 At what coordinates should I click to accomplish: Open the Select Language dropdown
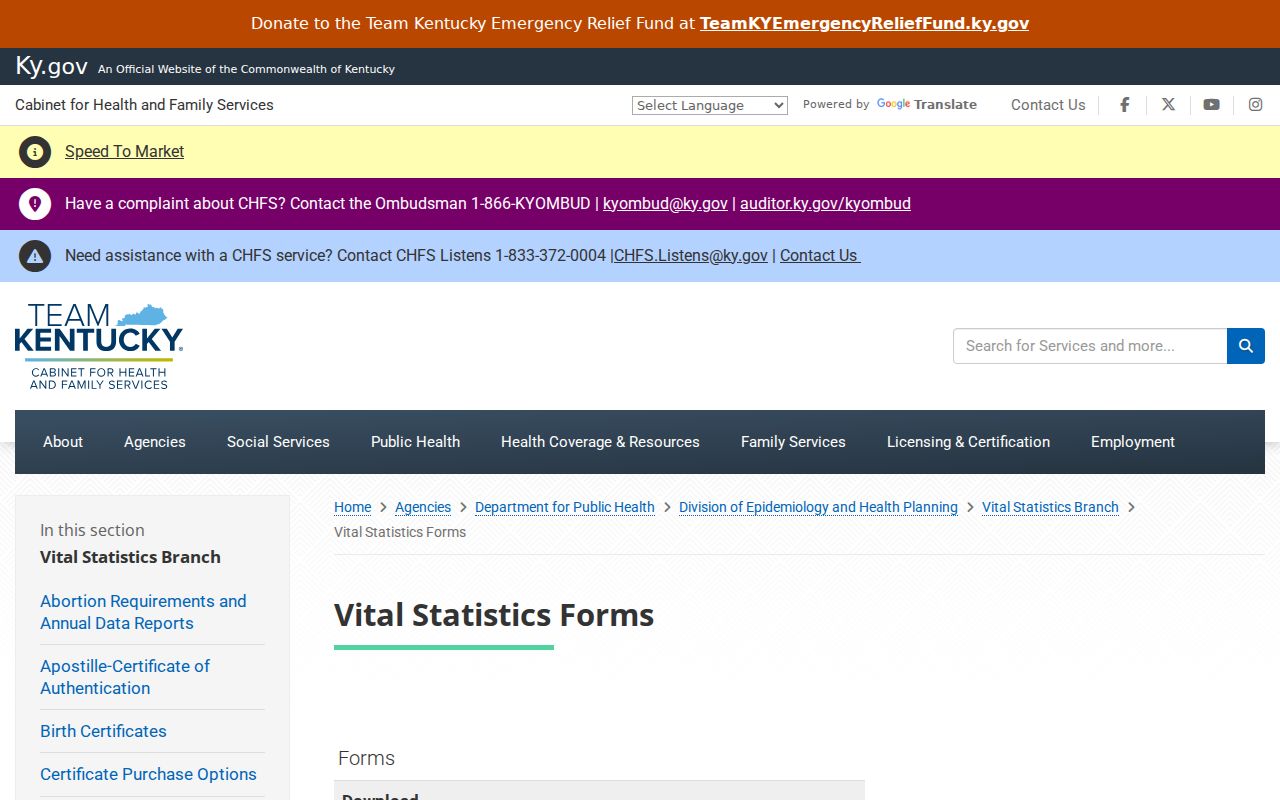click(710, 105)
